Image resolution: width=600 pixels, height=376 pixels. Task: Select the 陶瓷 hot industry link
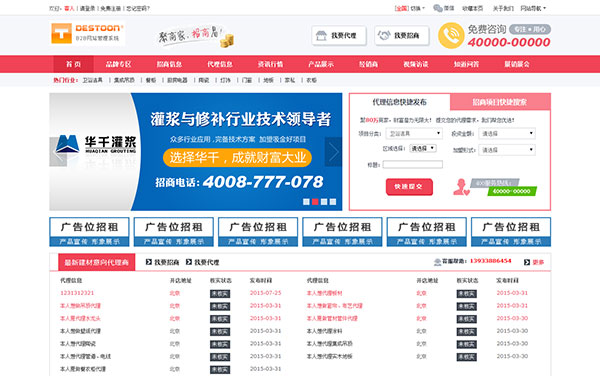point(204,80)
